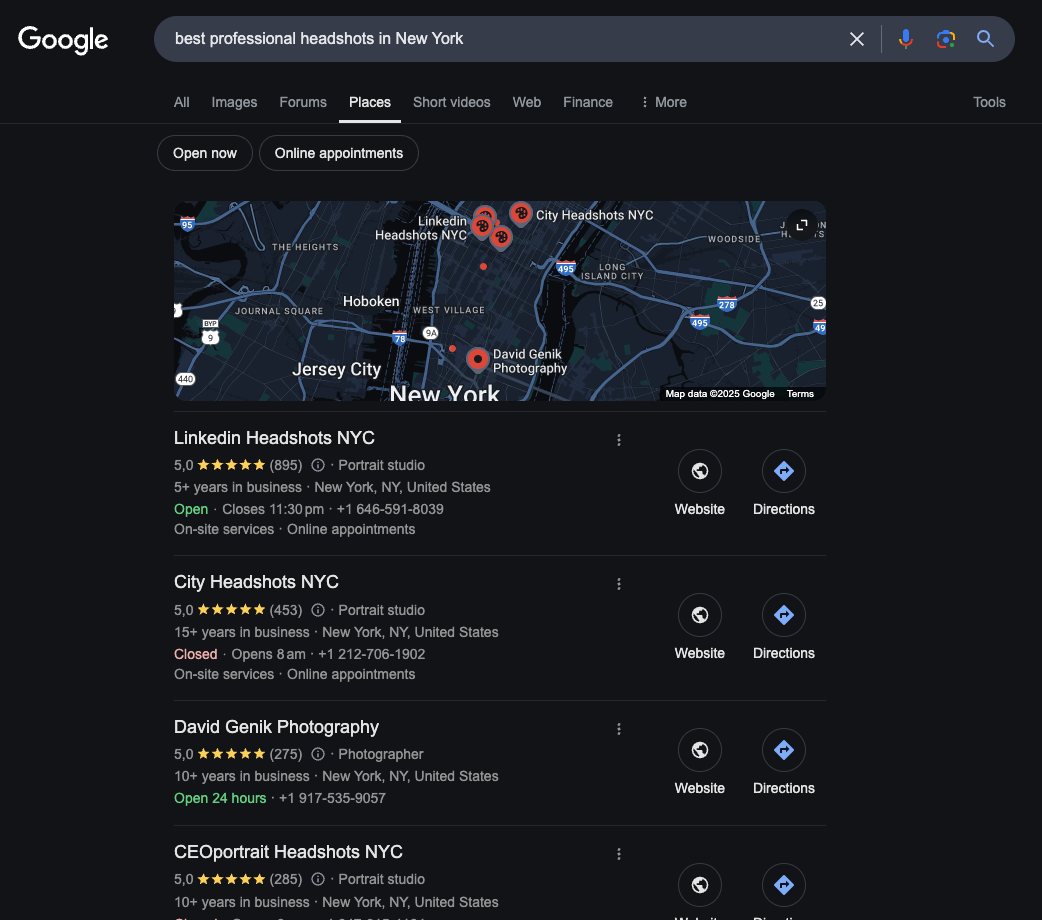Open options menu for David Genik Photography
The image size is (1042, 920).
[619, 729]
